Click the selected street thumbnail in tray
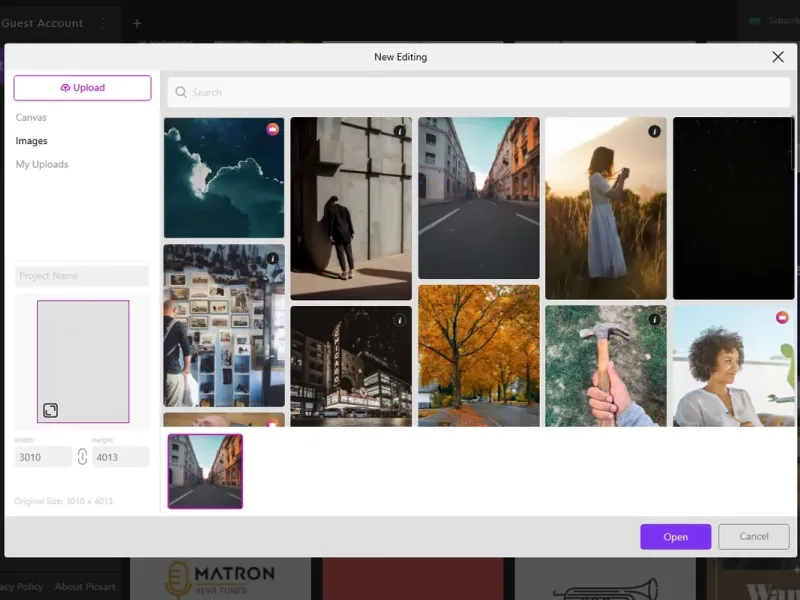 click(x=205, y=471)
